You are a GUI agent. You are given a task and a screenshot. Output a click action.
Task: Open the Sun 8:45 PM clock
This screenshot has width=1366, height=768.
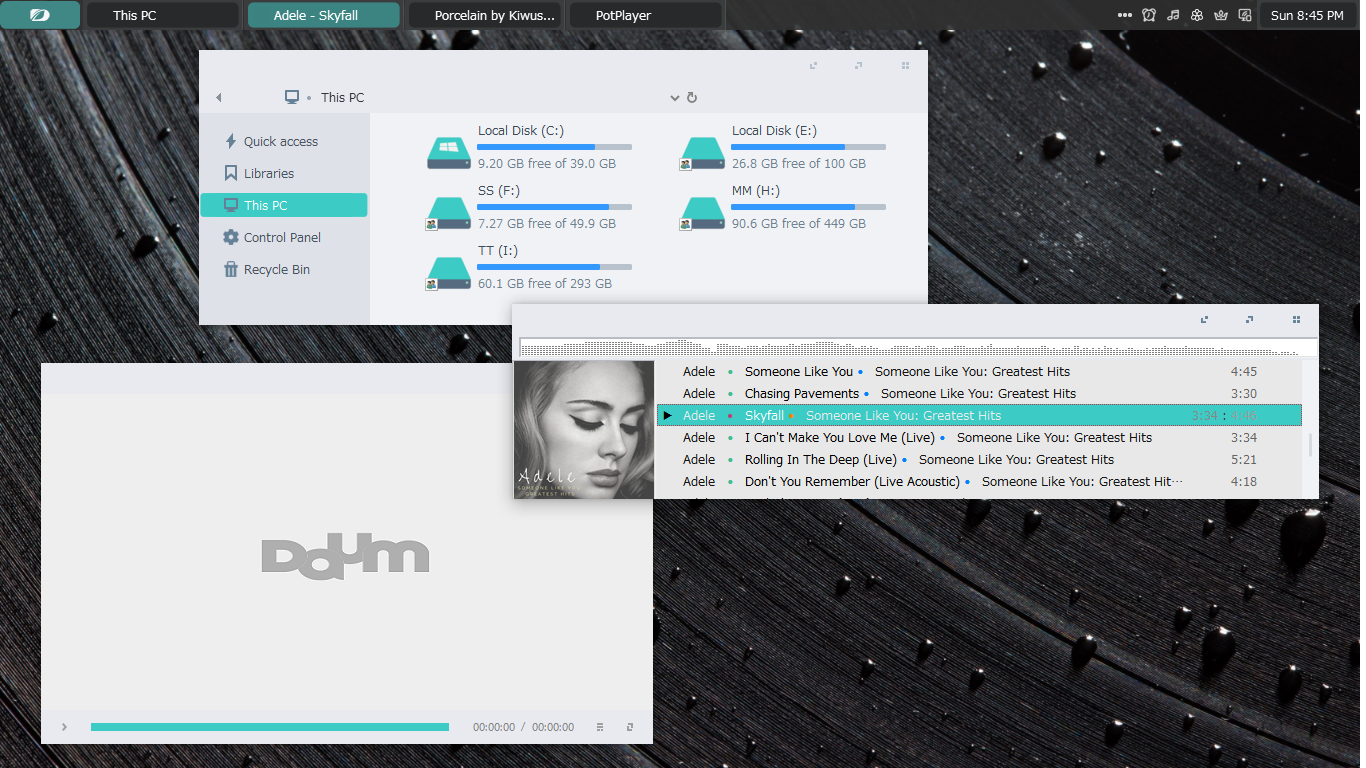[x=1307, y=15]
